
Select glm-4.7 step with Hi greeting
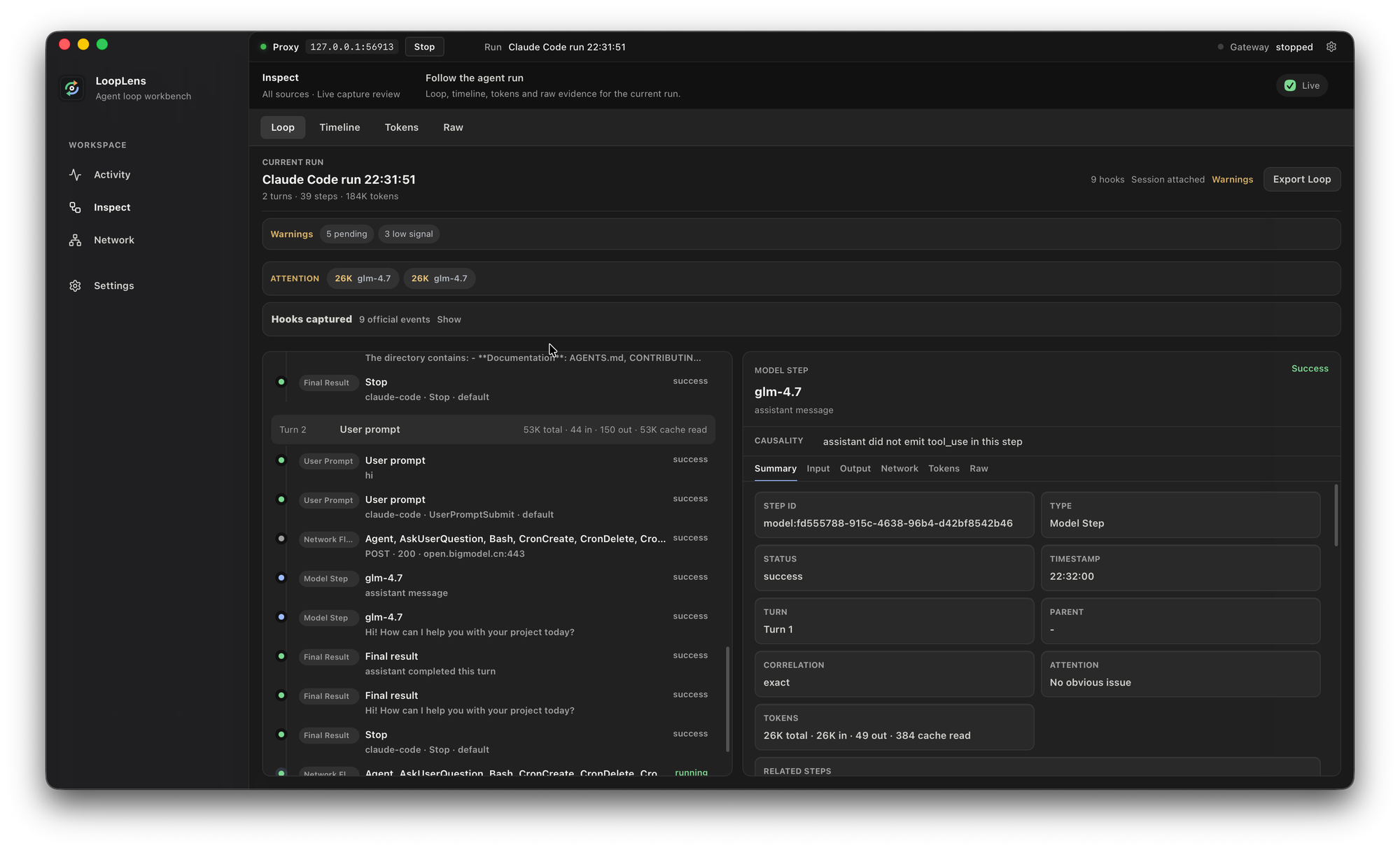click(493, 624)
